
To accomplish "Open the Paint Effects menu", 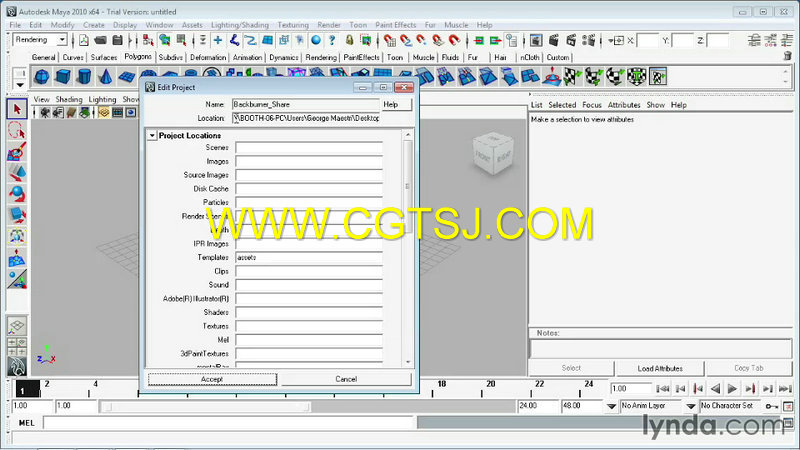I will click(395, 25).
